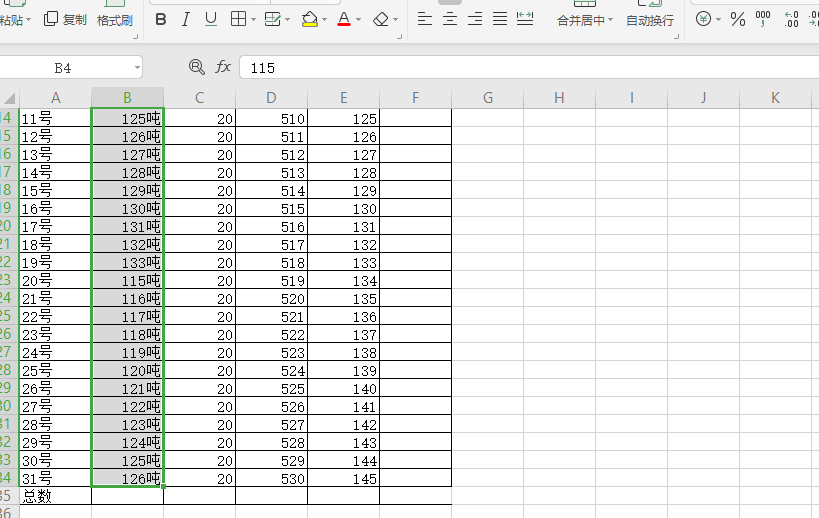The width and height of the screenshot is (819, 518).
Task: Open borders dropdown arrow
Action: tap(253, 20)
